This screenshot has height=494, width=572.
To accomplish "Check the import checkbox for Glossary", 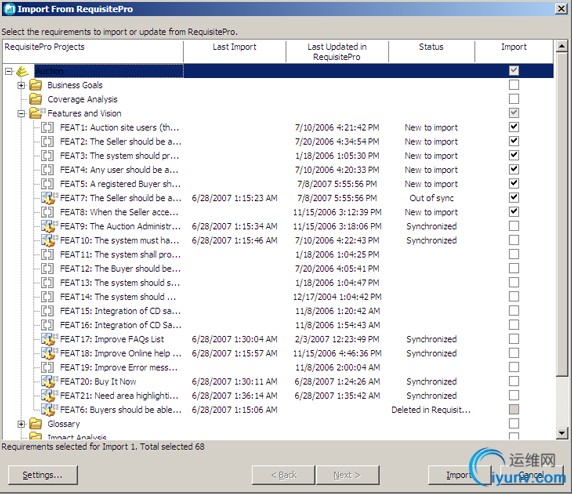I will 514,424.
